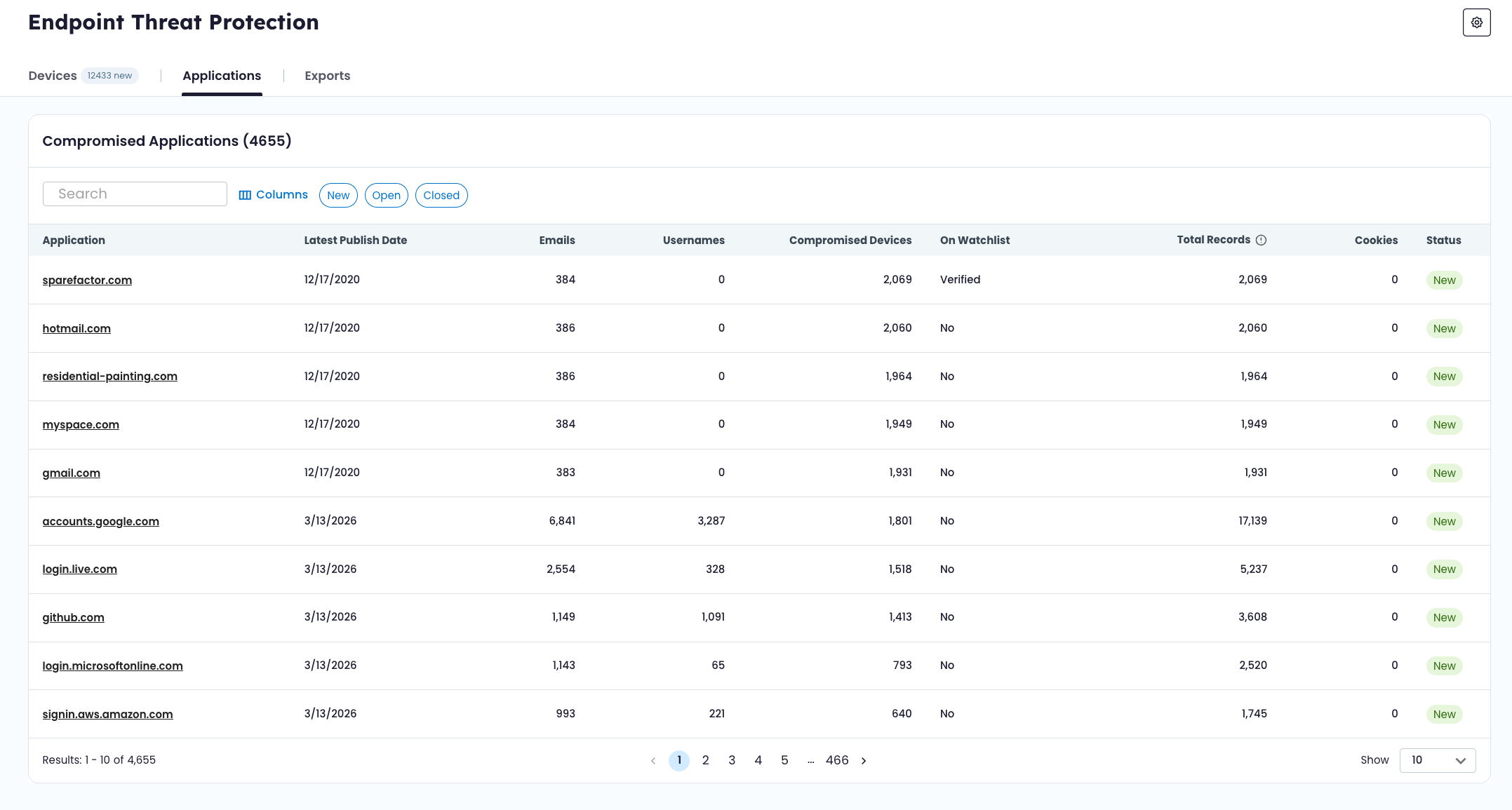Go to next page arrow

click(x=864, y=761)
